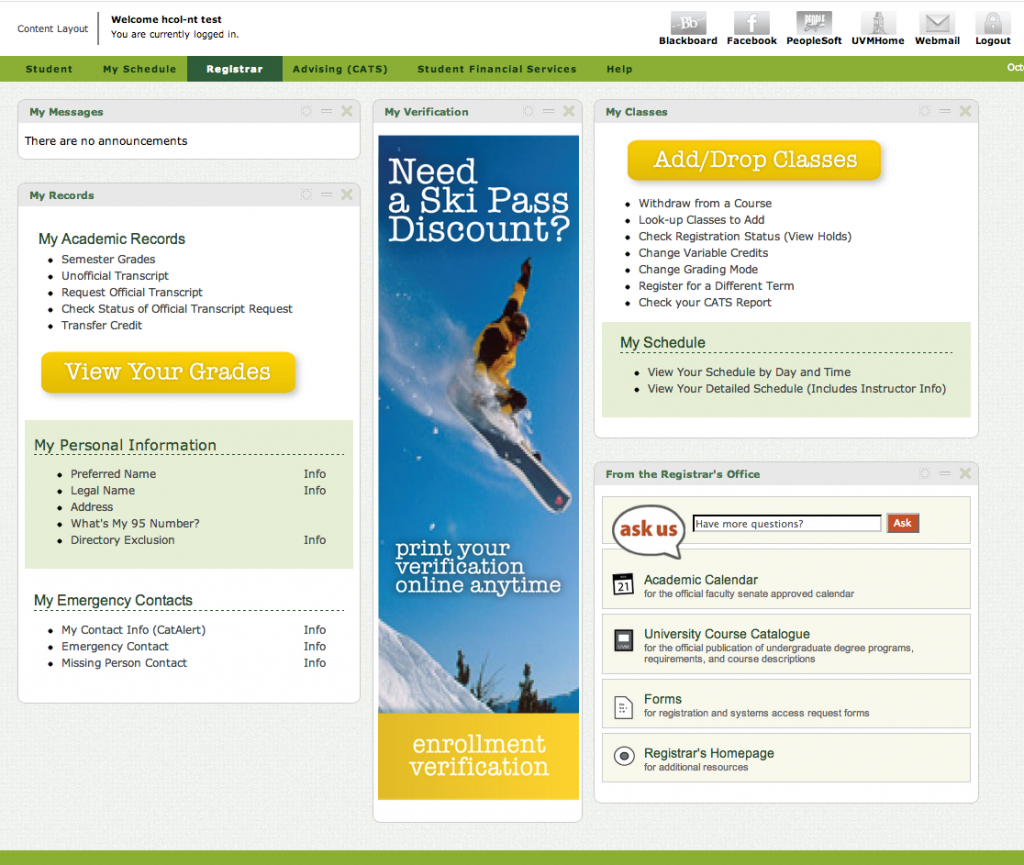Click the Have more questions field

click(786, 522)
